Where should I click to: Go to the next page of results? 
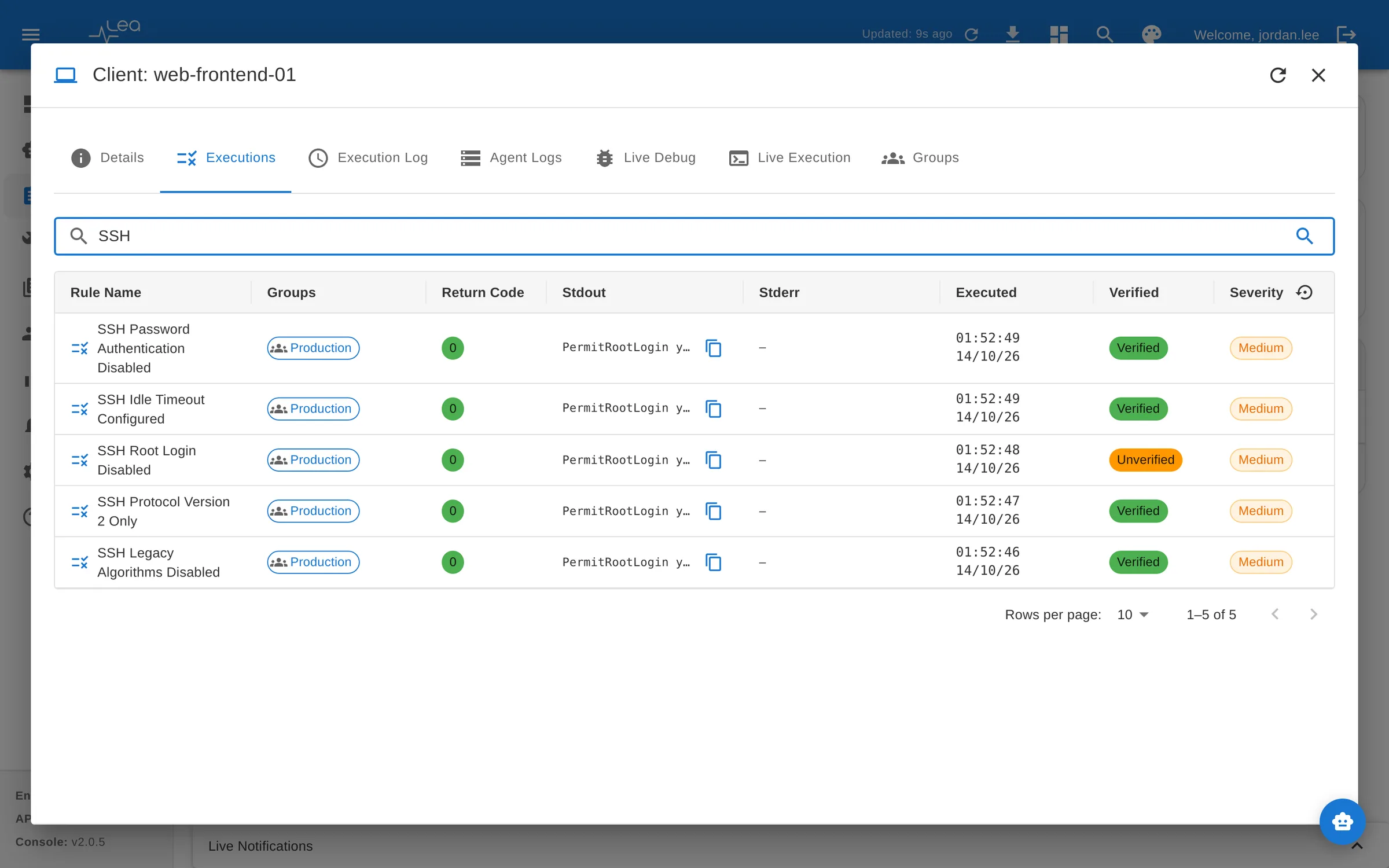1314,615
